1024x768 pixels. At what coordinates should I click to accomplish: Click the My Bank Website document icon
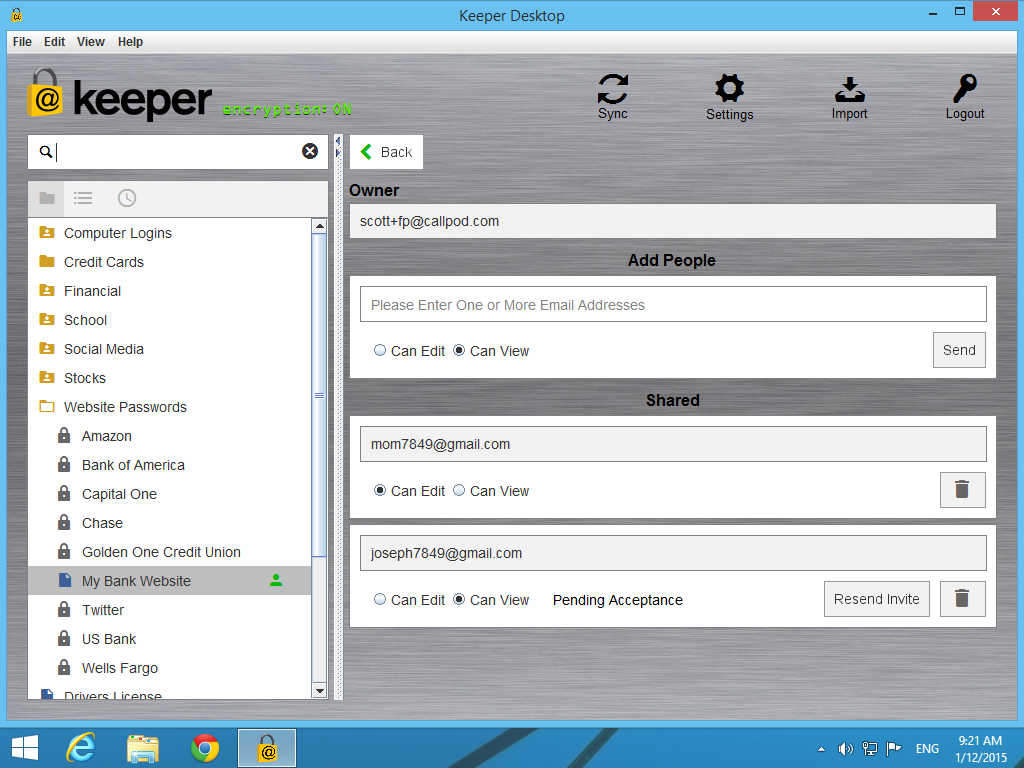(x=65, y=580)
